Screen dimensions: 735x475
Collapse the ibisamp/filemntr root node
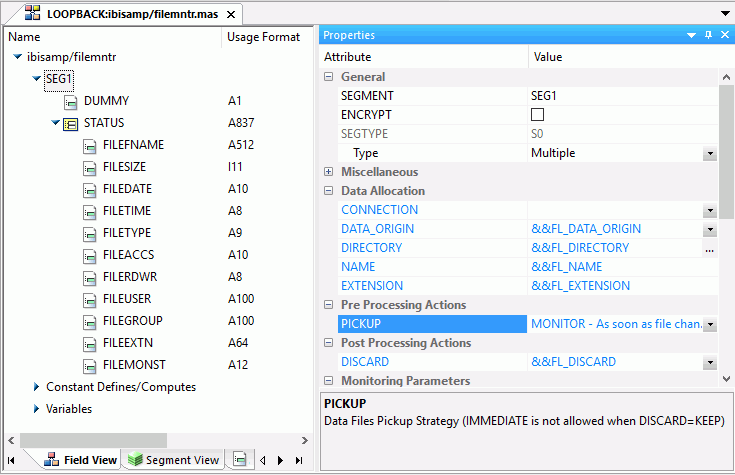[x=18, y=57]
